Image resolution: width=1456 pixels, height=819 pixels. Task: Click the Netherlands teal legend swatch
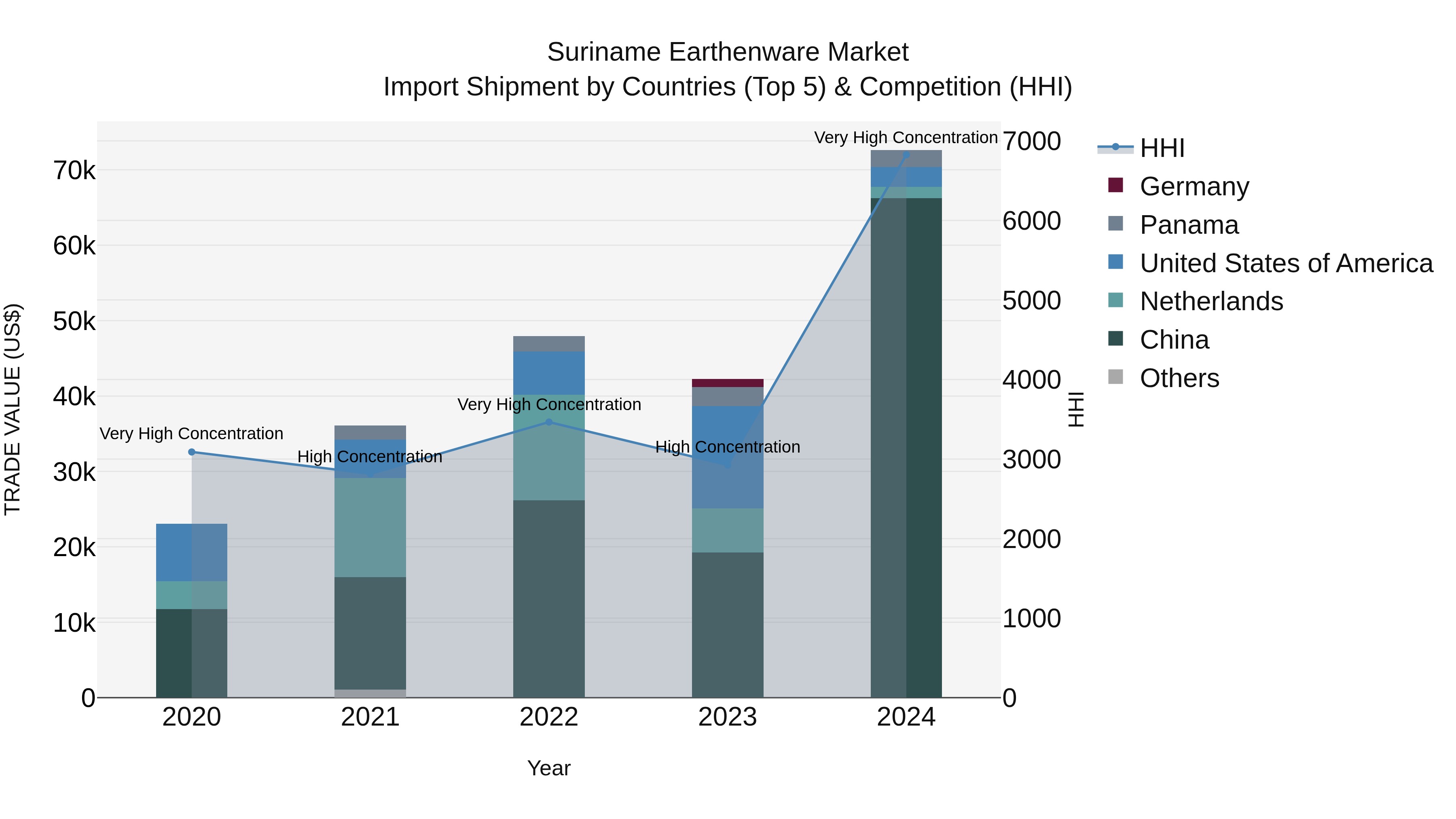1116,300
